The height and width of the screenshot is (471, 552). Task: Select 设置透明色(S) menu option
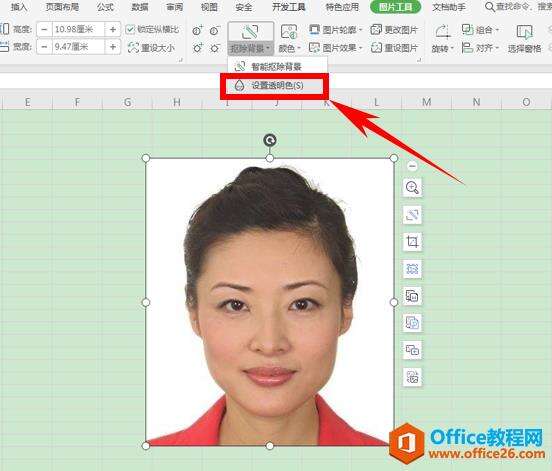click(274, 86)
